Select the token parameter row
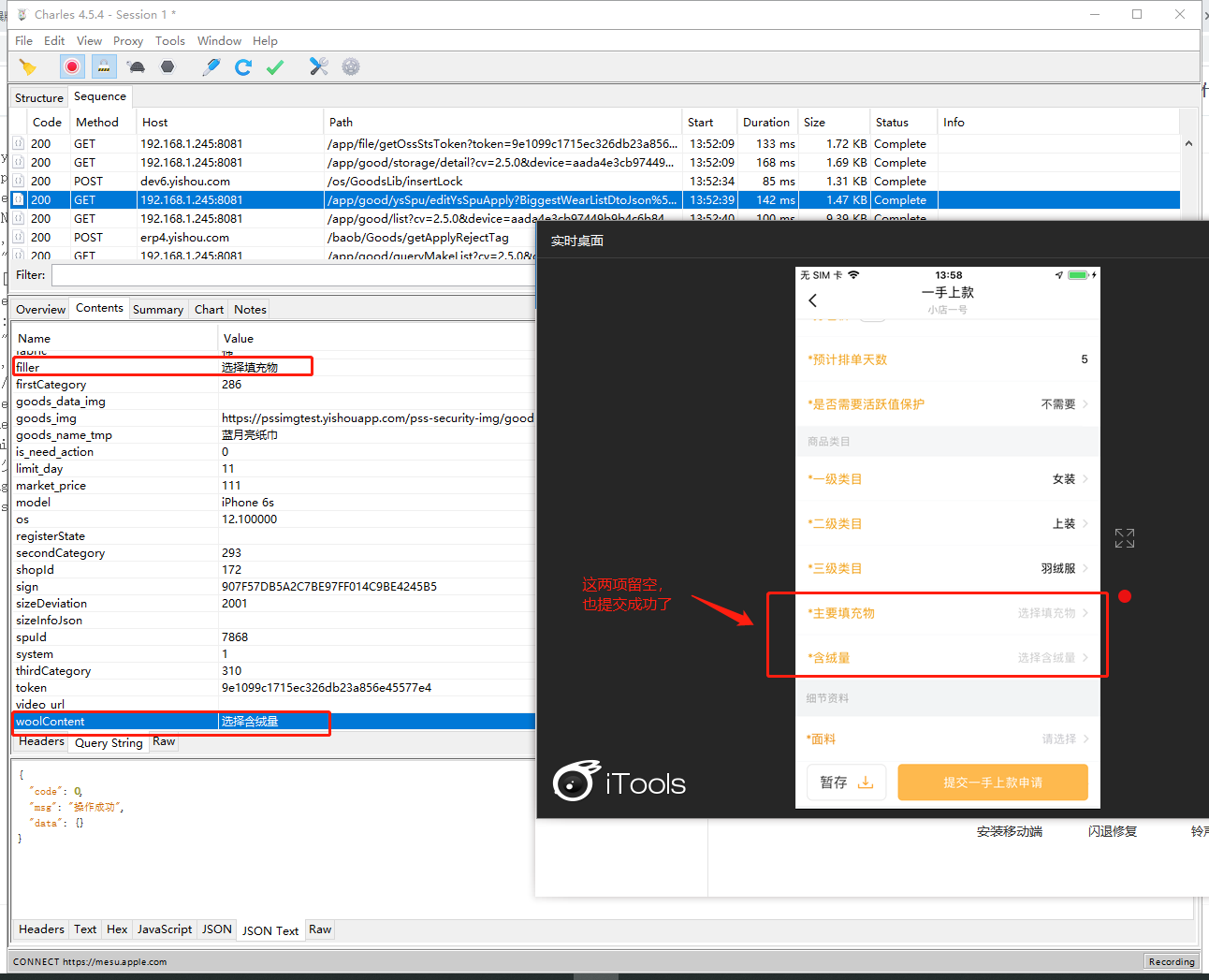1209x980 pixels. click(273, 688)
